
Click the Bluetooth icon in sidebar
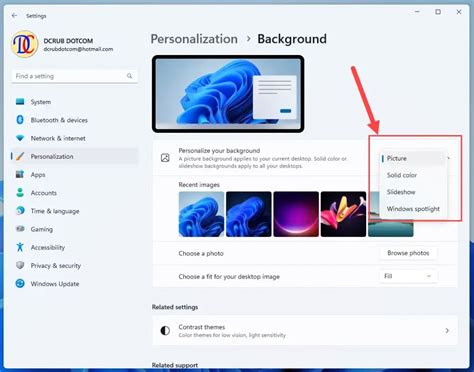pos(20,120)
